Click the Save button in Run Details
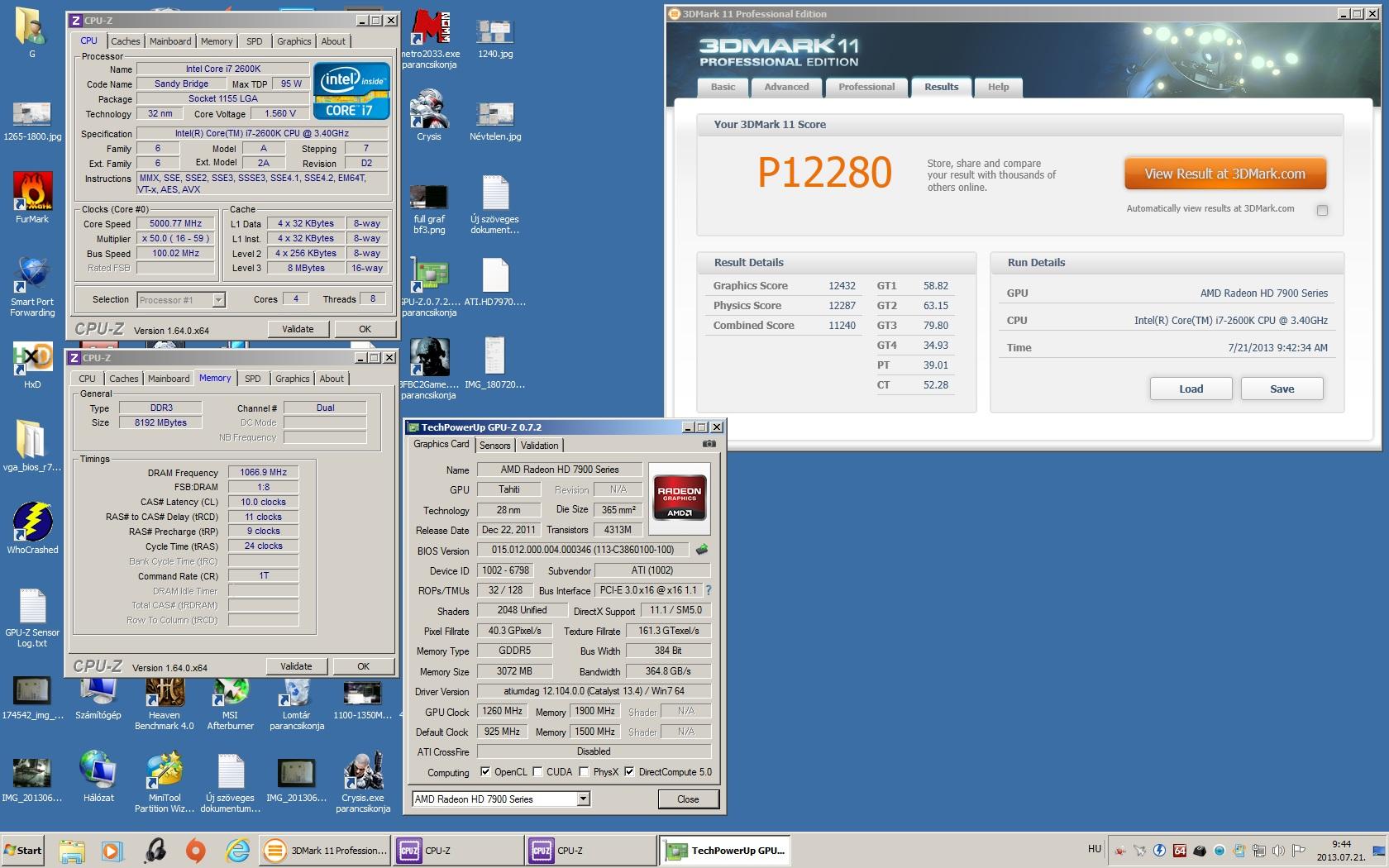This screenshot has width=1389, height=868. [1282, 389]
